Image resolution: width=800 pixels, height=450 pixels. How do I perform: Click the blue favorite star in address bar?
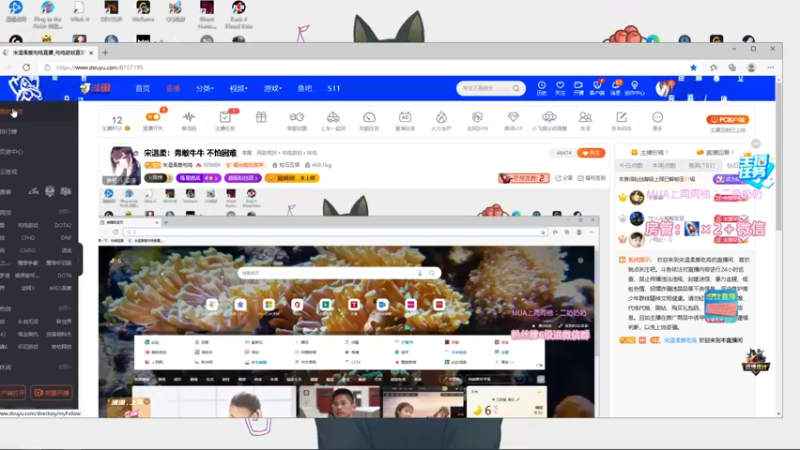(x=693, y=67)
